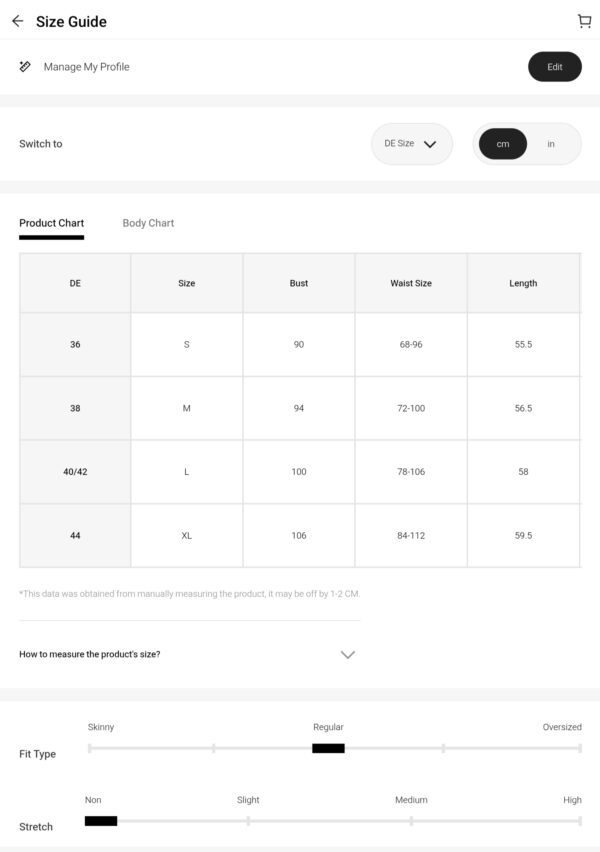Click the 40/42 DE size cell
The width and height of the screenshot is (600, 852).
click(75, 472)
